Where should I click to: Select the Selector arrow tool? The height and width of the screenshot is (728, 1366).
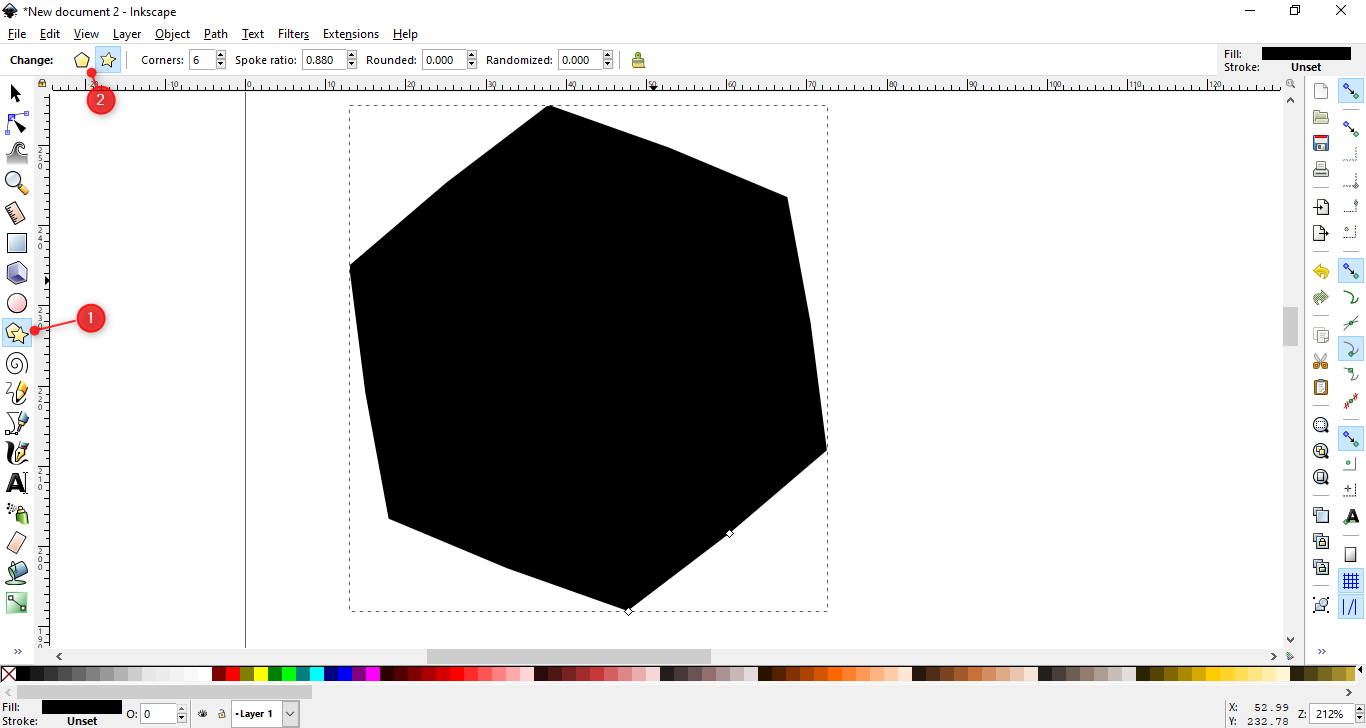pyautogui.click(x=15, y=93)
